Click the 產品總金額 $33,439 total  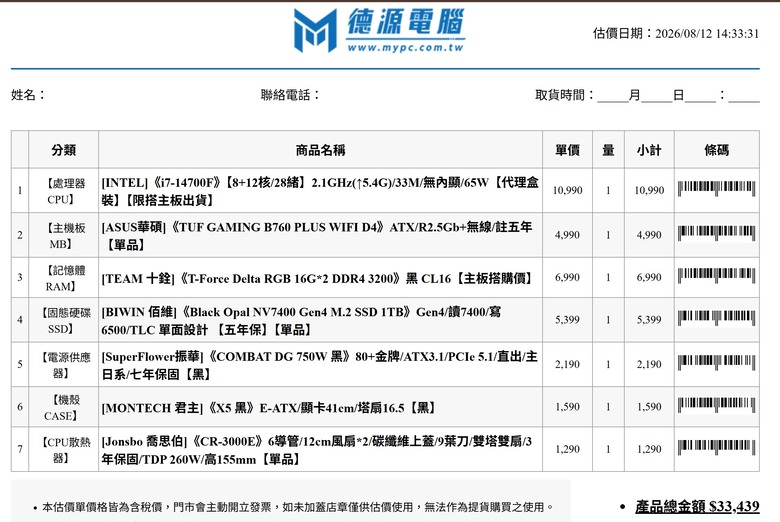click(697, 507)
